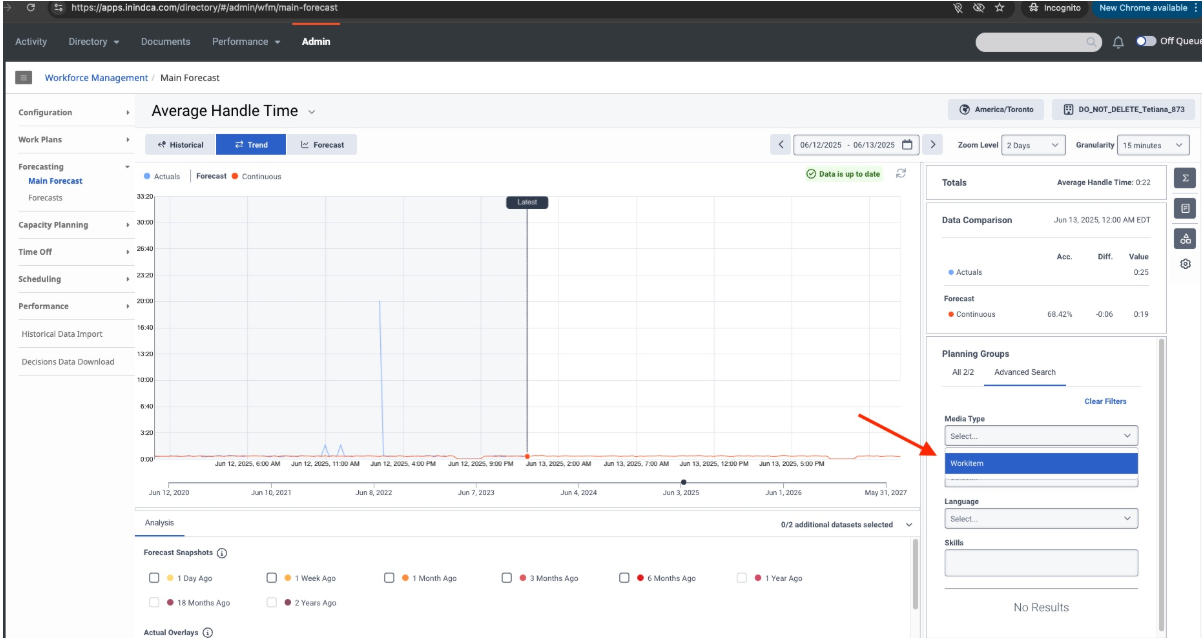Open the date range calendar picker
Viewport: 1202px width, 638px height.
pos(907,145)
